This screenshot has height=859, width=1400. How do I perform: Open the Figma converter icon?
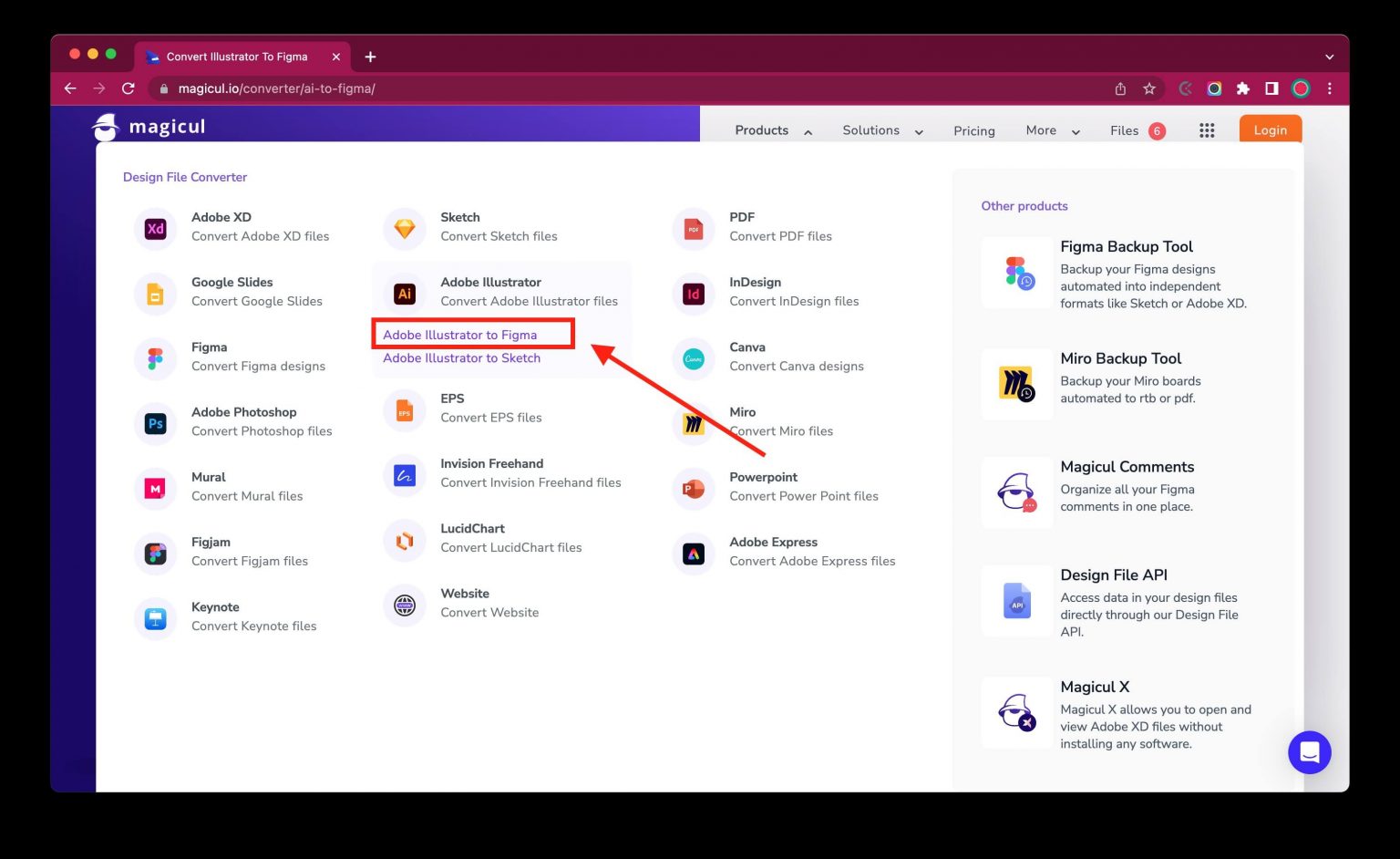pyautogui.click(x=155, y=358)
